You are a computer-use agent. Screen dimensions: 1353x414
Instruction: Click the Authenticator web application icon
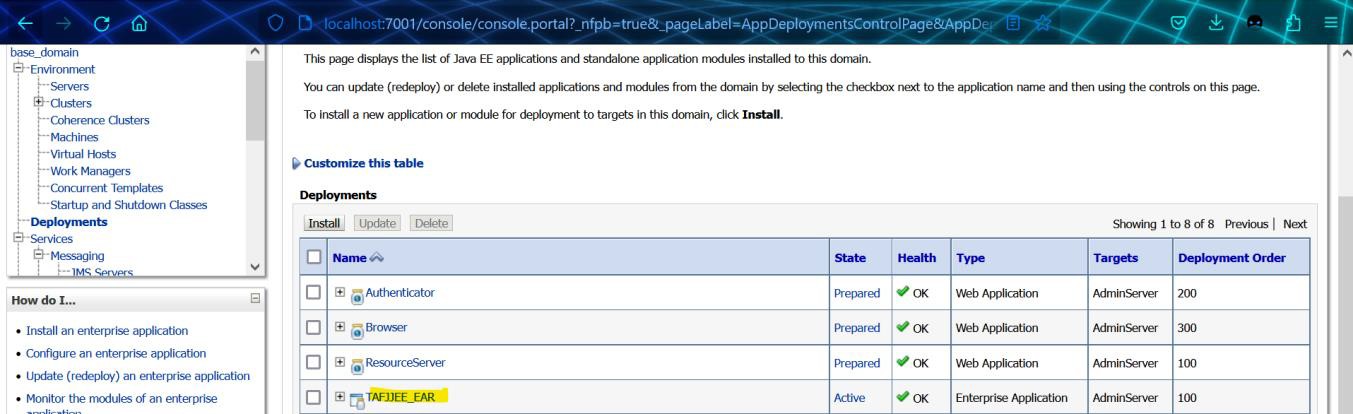(356, 294)
